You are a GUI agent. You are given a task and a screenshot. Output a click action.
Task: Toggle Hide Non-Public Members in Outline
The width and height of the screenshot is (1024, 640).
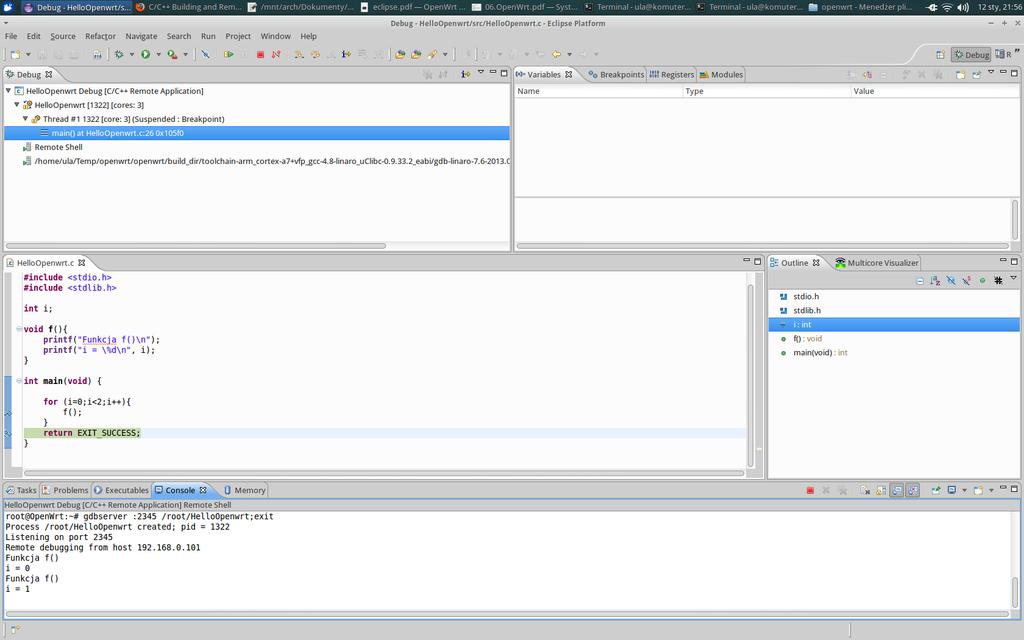982,281
